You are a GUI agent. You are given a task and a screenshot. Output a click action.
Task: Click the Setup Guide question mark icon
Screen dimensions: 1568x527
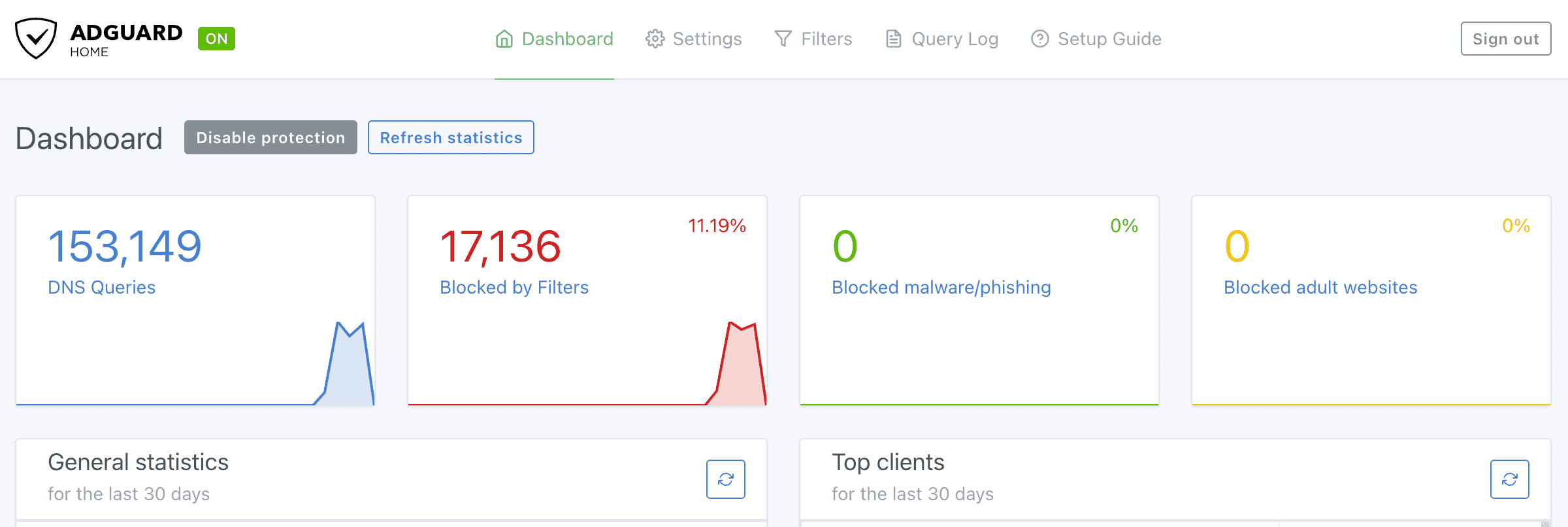(1039, 39)
